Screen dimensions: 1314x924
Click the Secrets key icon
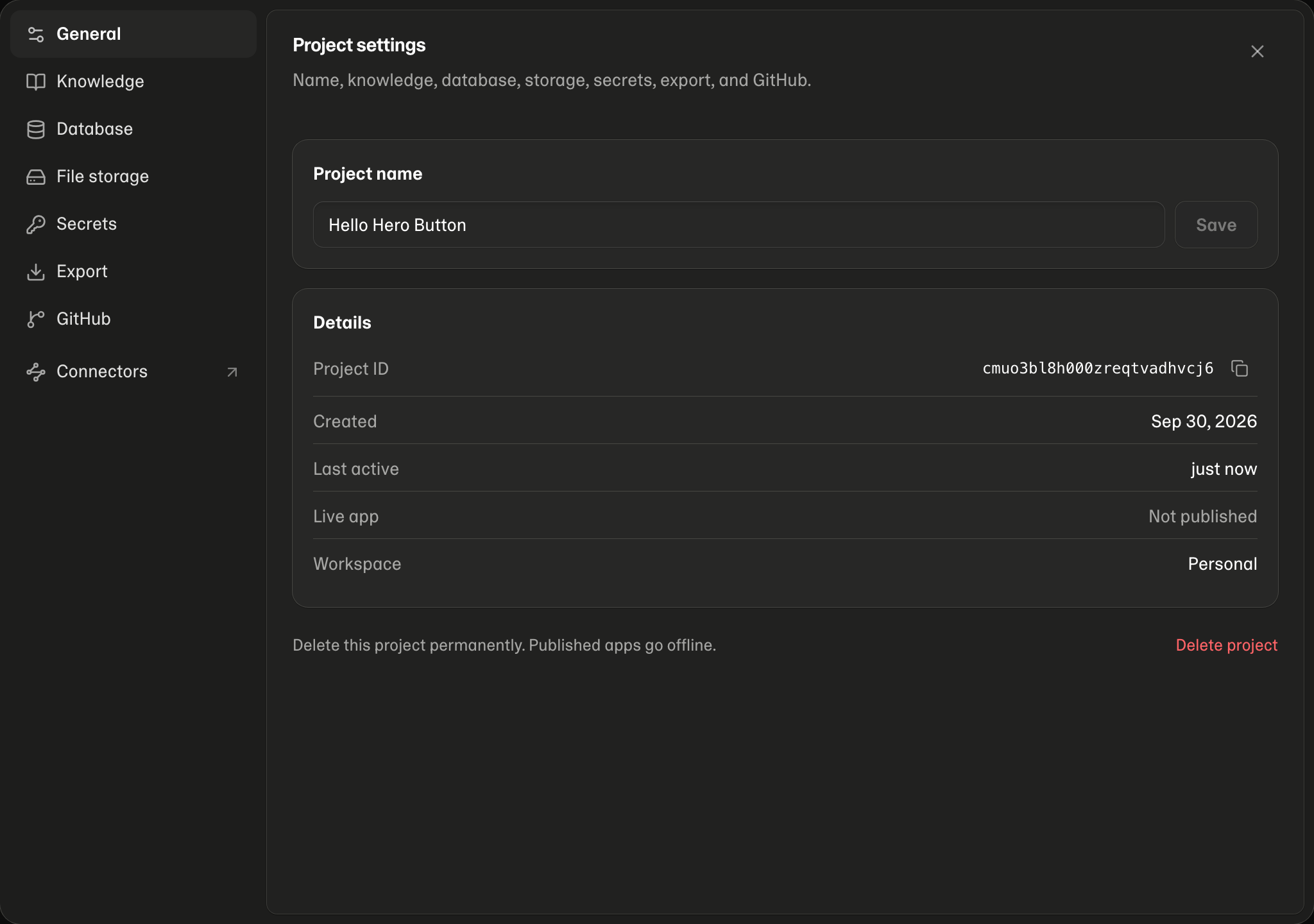tap(36, 224)
